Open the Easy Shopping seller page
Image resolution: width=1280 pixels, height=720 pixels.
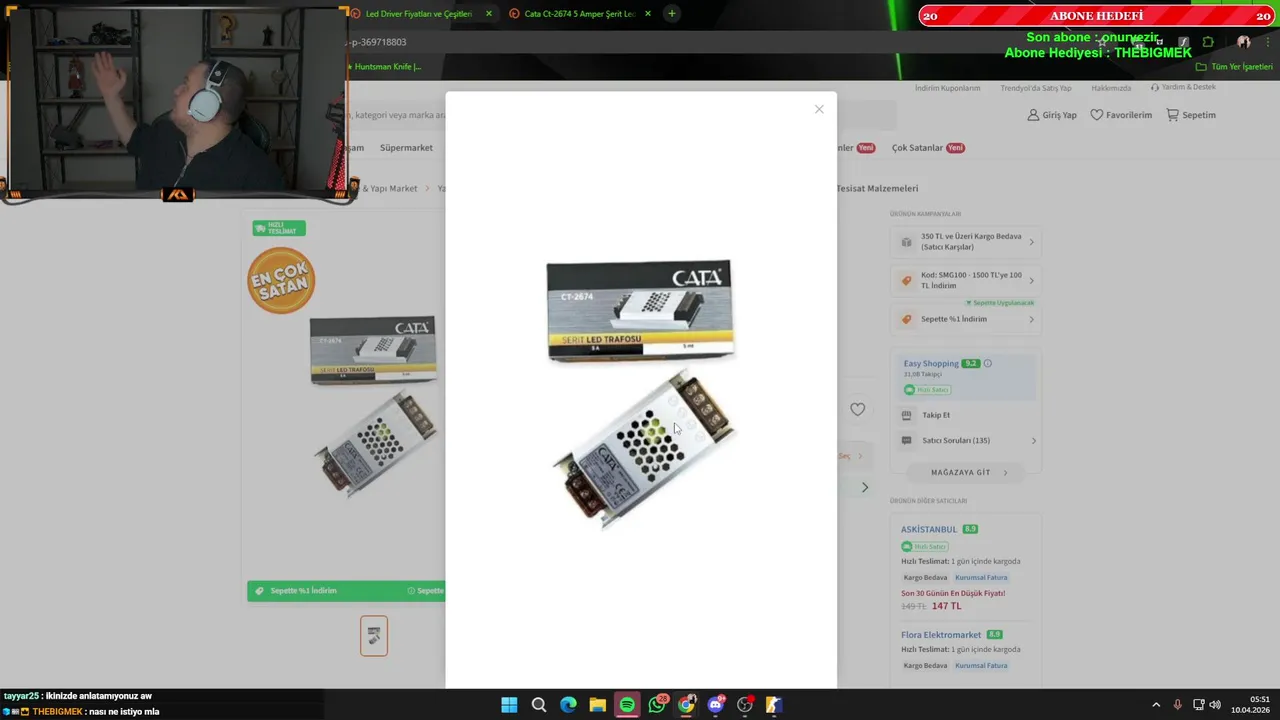(x=931, y=364)
